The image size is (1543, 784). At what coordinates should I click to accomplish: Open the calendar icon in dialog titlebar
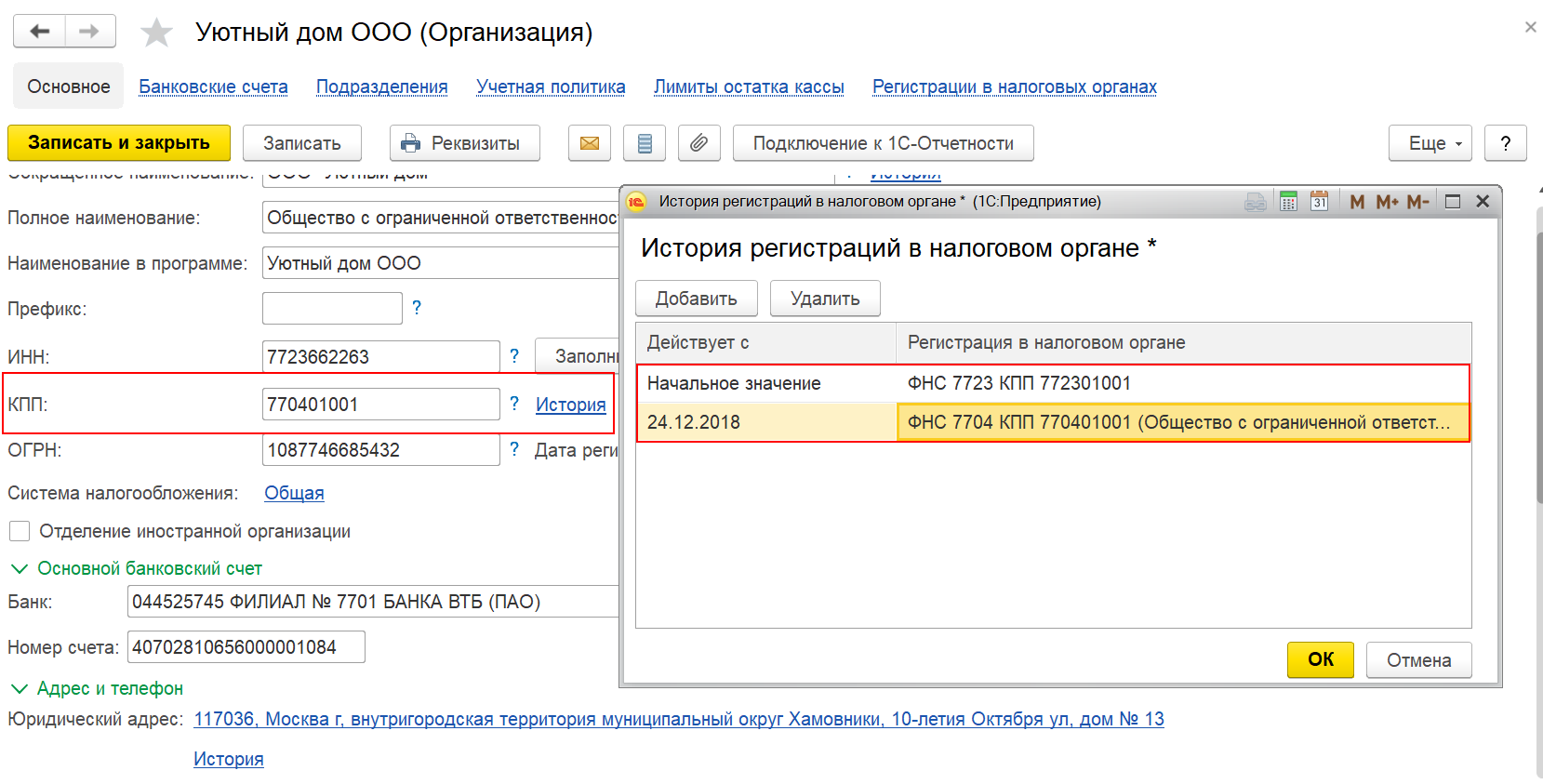tap(1319, 202)
